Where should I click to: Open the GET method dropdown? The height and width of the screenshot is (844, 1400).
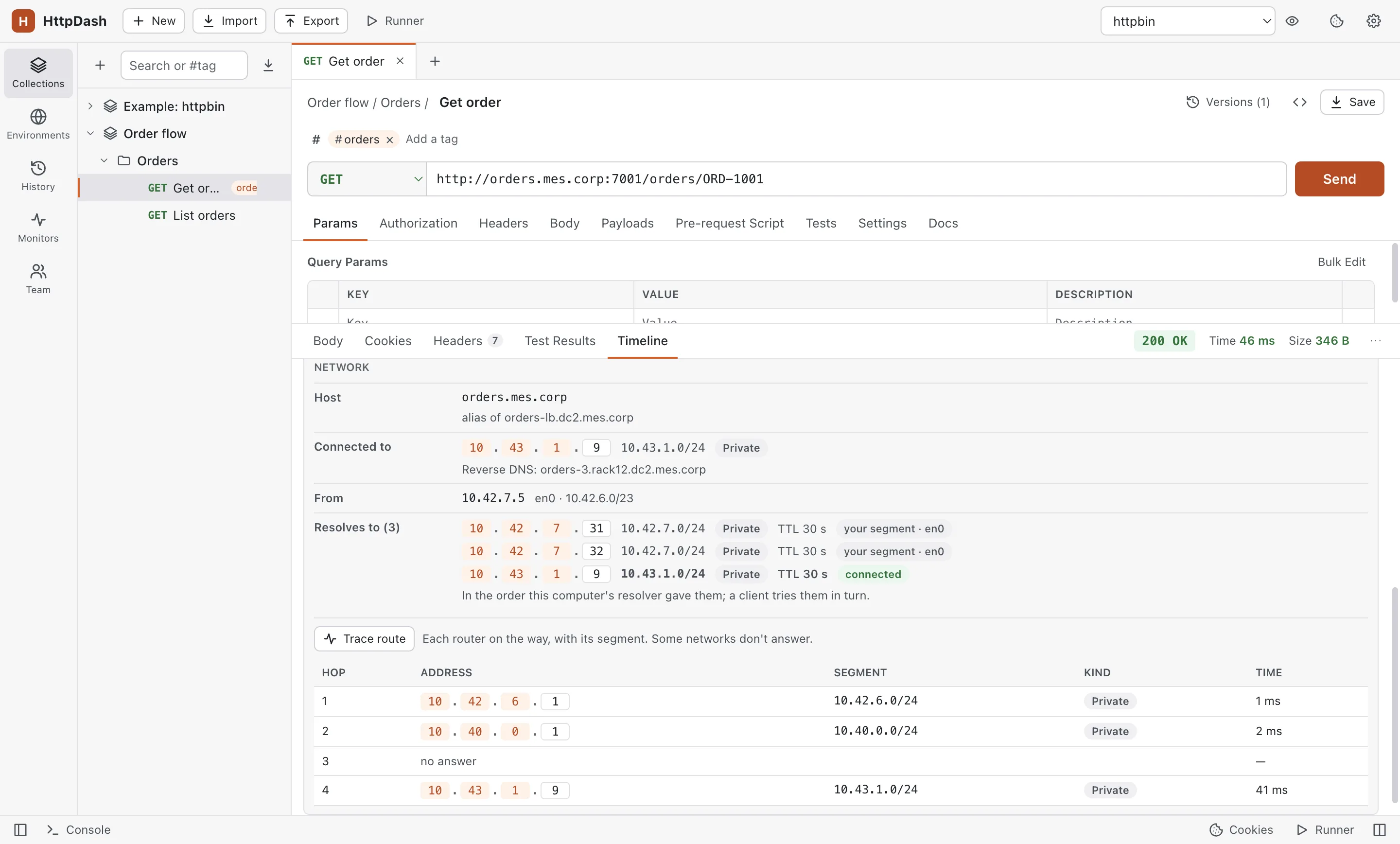pos(367,179)
